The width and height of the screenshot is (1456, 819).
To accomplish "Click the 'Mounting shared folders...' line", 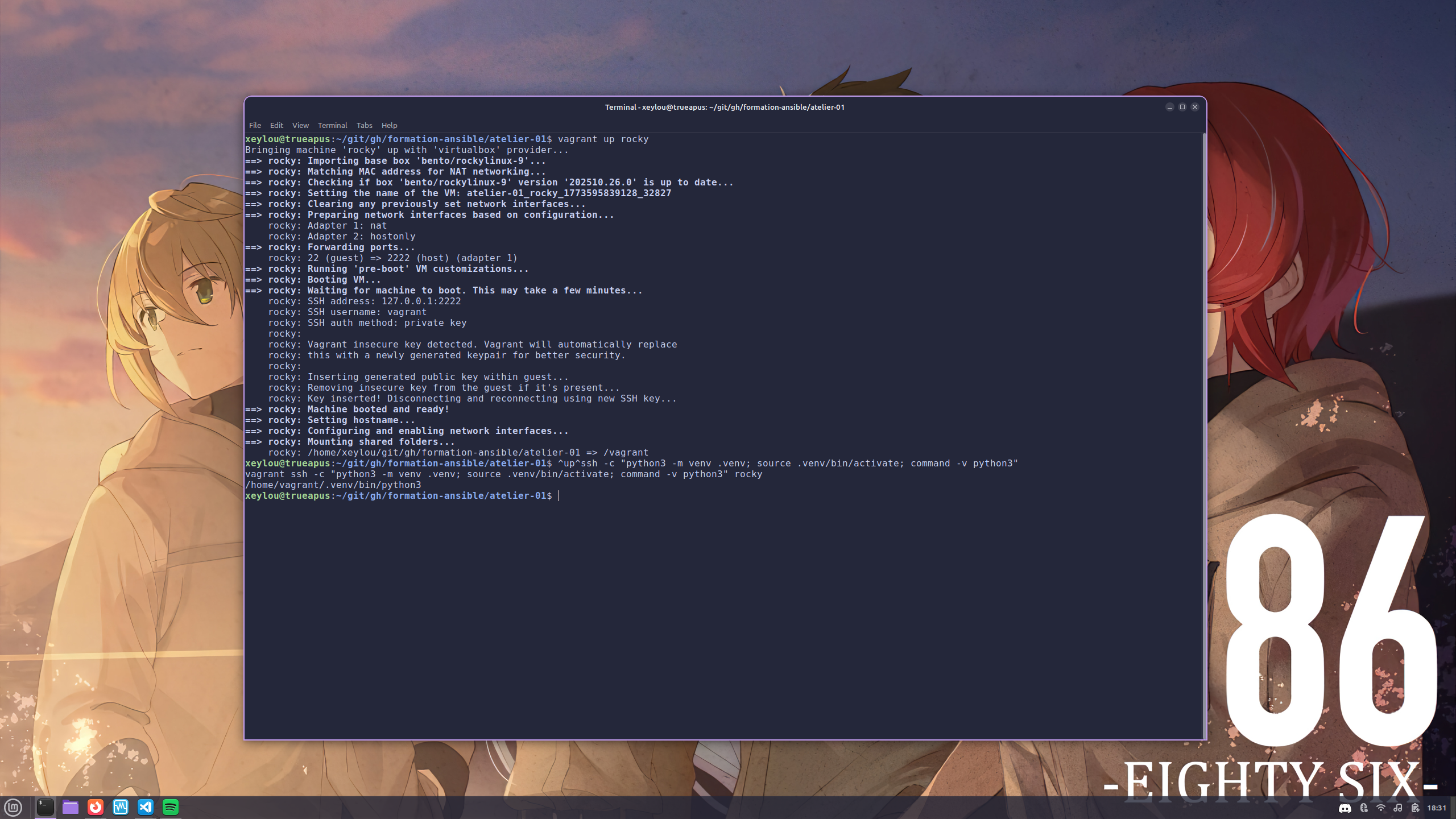I will pos(350,442).
